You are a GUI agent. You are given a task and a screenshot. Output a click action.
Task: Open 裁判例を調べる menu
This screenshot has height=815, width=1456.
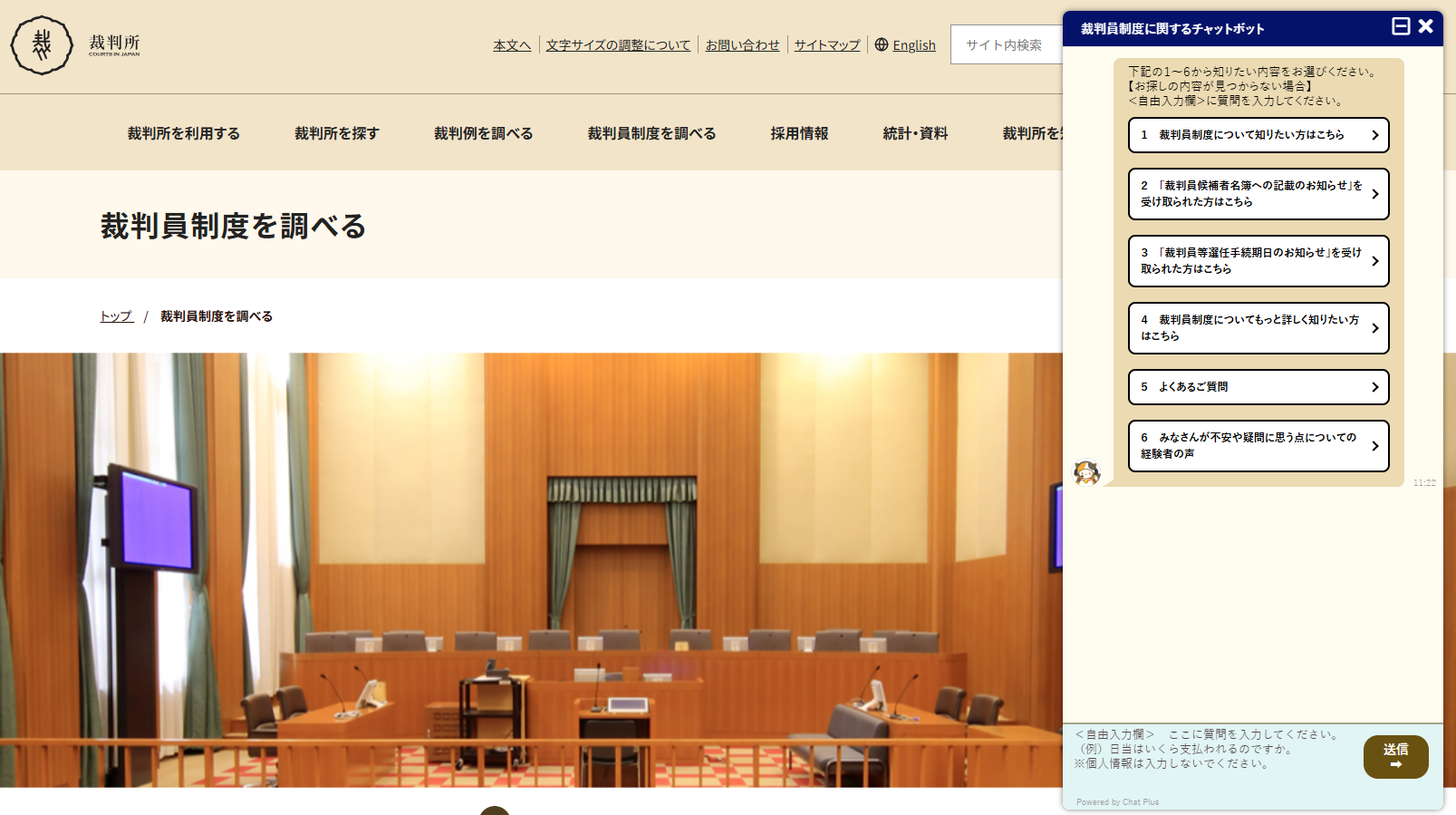click(x=483, y=133)
